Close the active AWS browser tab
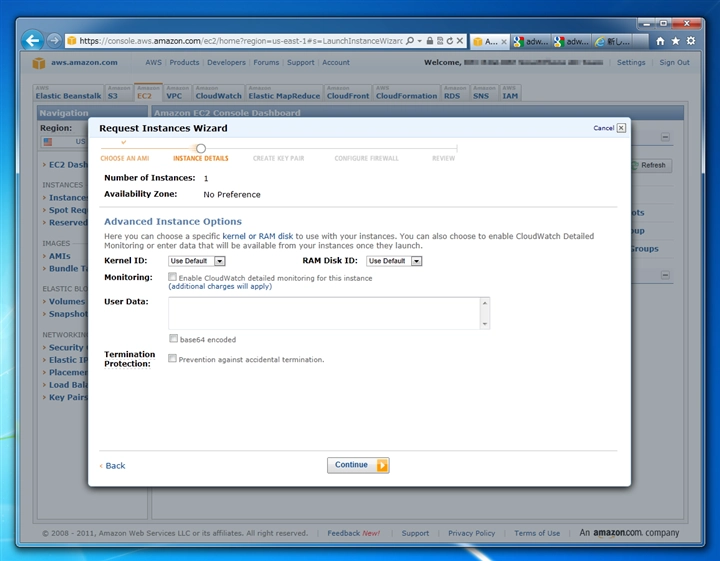The image size is (720, 561). pyautogui.click(x=504, y=42)
